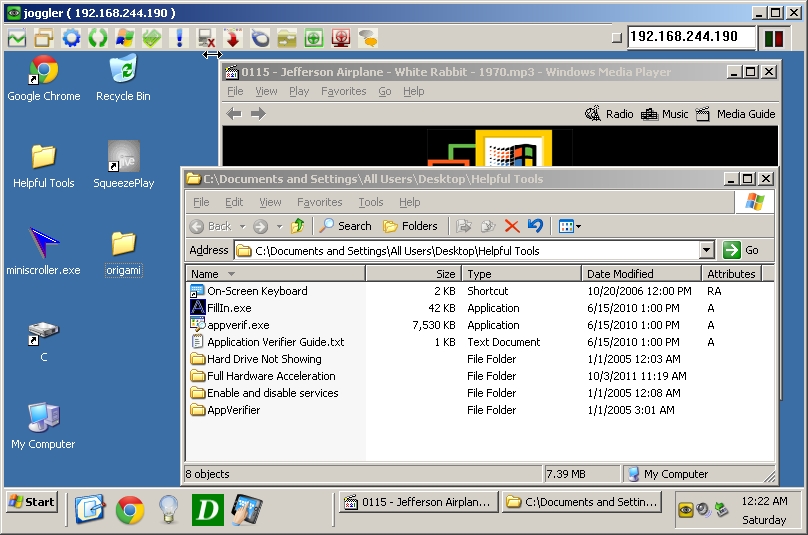The height and width of the screenshot is (535, 808).
Task: Select the miniscroller.exe desktop icon
Action: 43,252
